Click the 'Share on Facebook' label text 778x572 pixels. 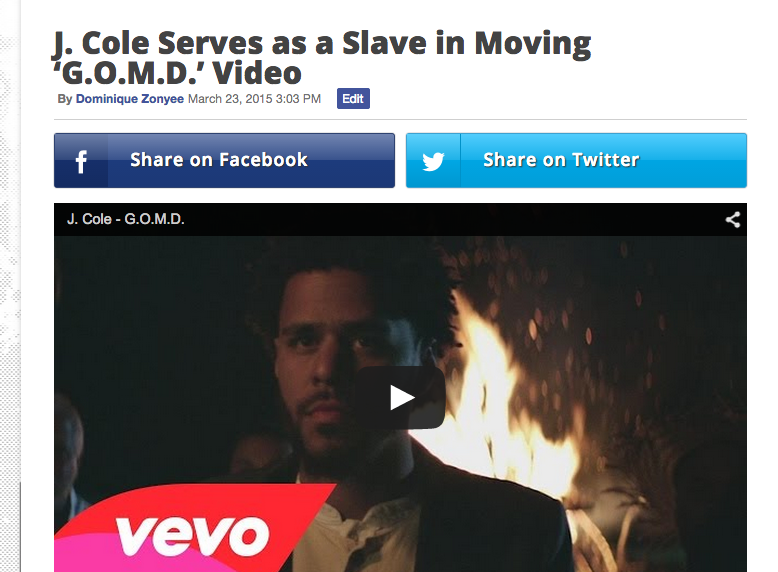click(x=219, y=160)
